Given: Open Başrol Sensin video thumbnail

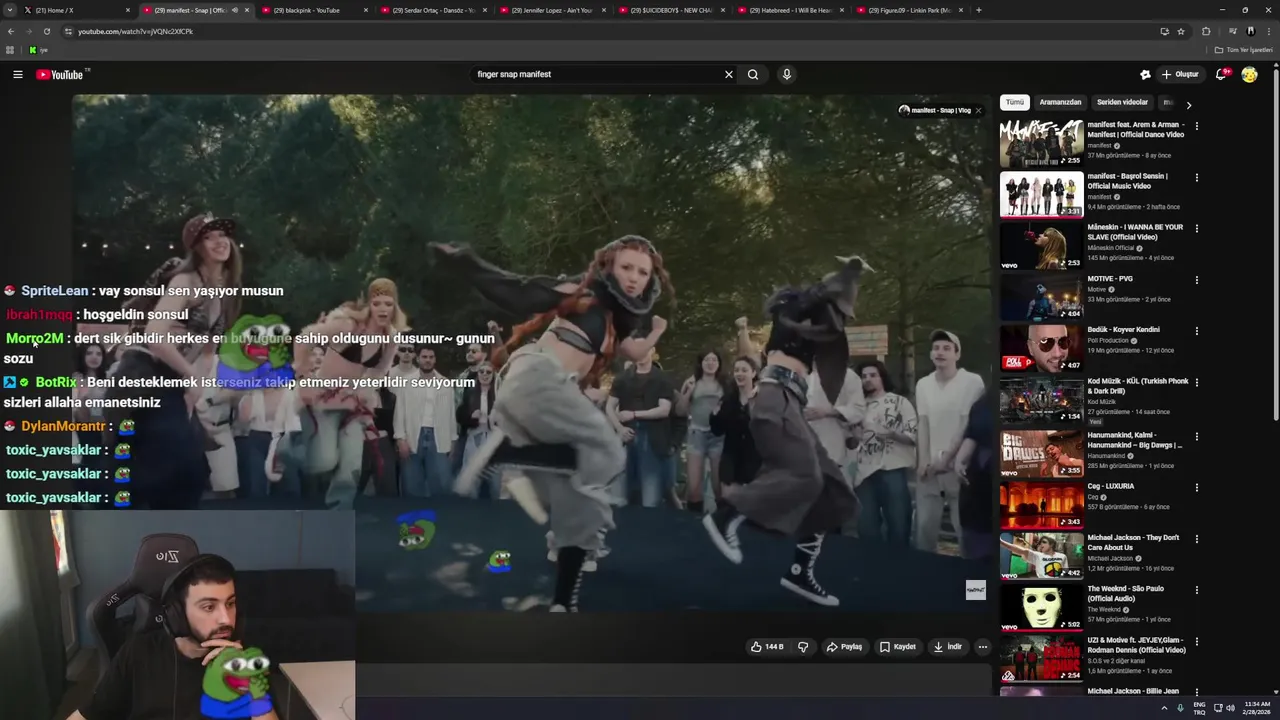Looking at the screenshot, I should pyautogui.click(x=1041, y=194).
